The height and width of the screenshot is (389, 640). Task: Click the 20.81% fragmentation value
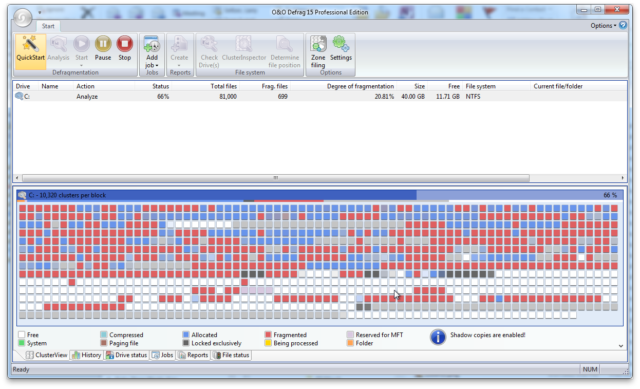[384, 96]
